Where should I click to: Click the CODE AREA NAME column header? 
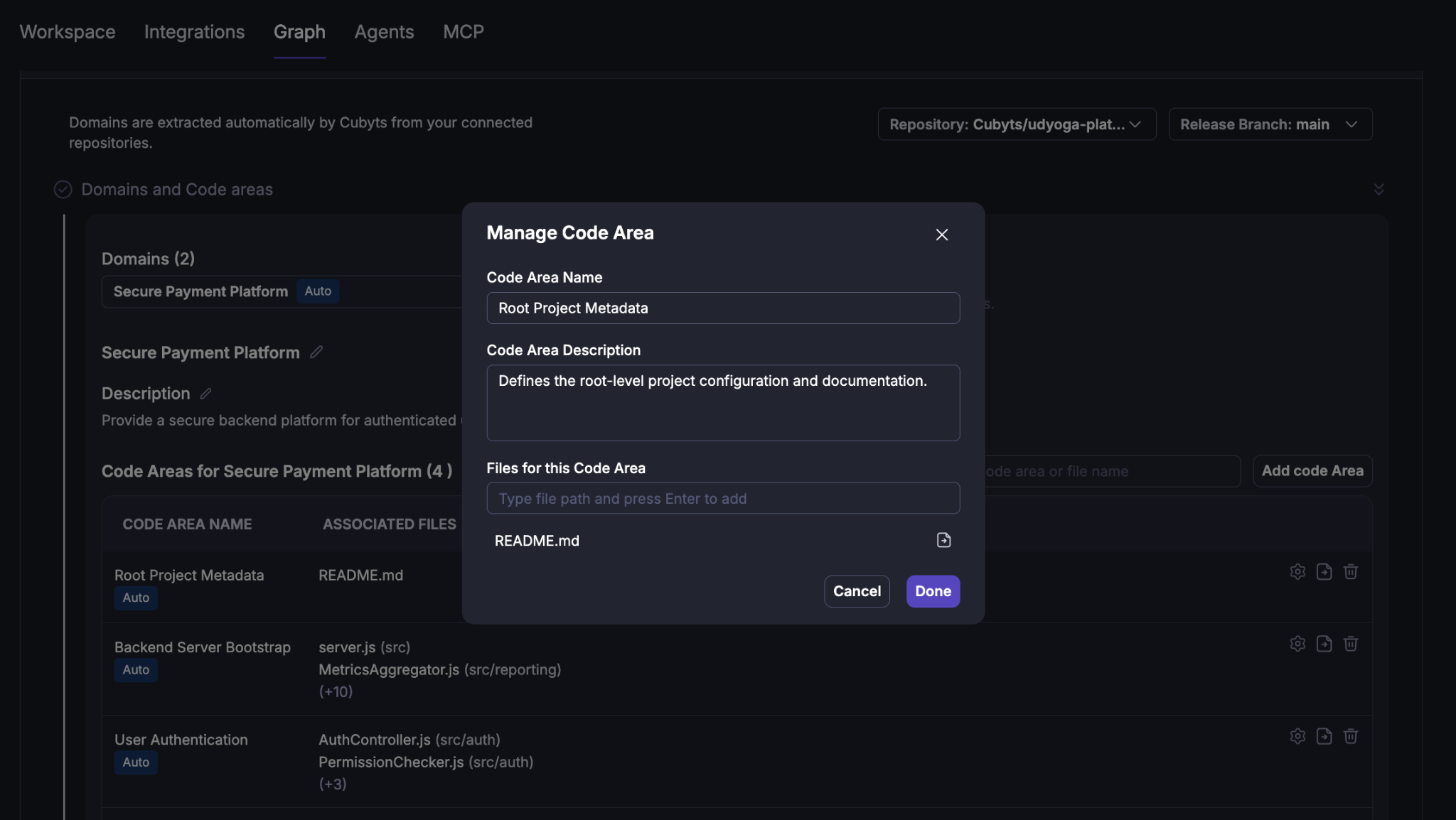tap(187, 524)
